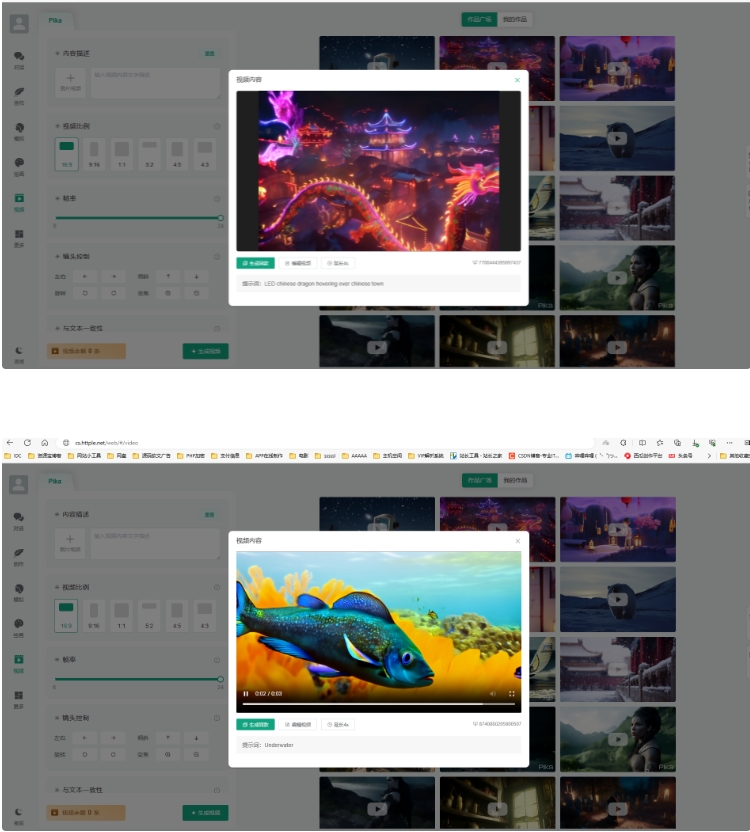The image size is (750, 832).
Task: Select 1:1 ratio in fish-video screenshot
Action: (122, 616)
